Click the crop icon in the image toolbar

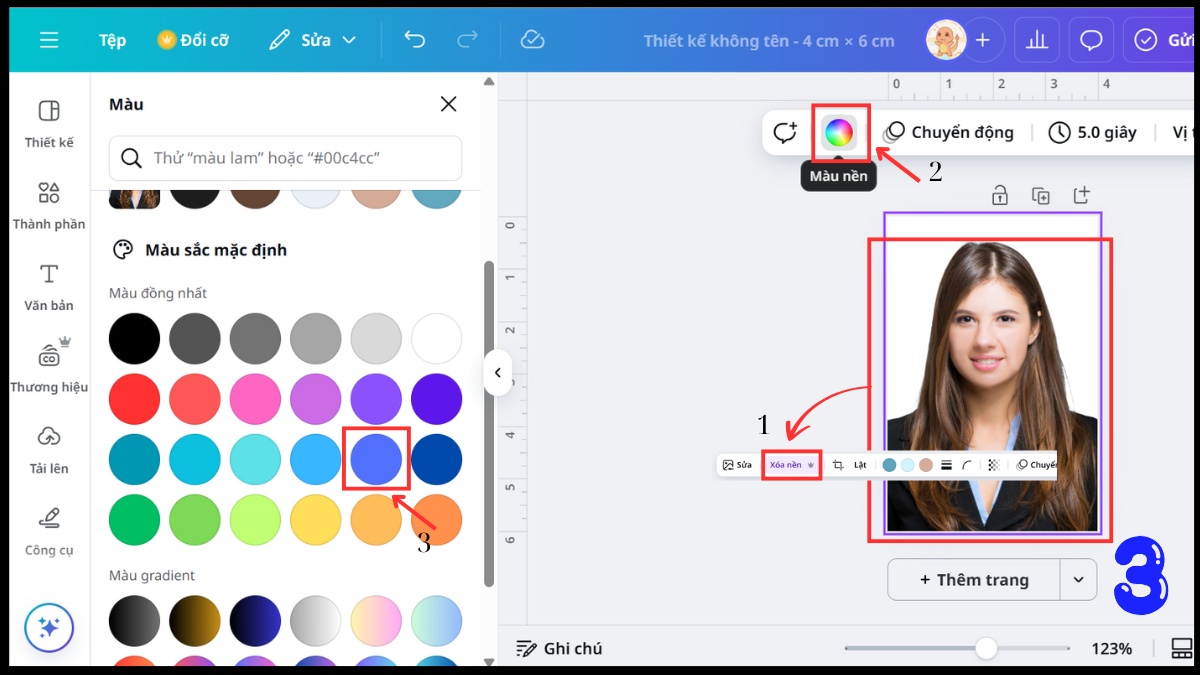click(839, 465)
